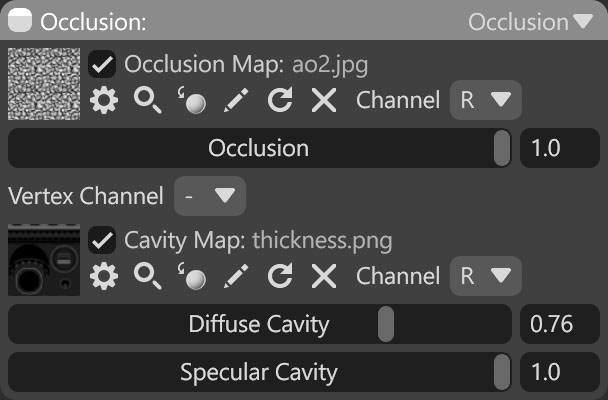The image size is (608, 400).
Task: Edit Cavity Map with pencil icon
Action: [236, 276]
